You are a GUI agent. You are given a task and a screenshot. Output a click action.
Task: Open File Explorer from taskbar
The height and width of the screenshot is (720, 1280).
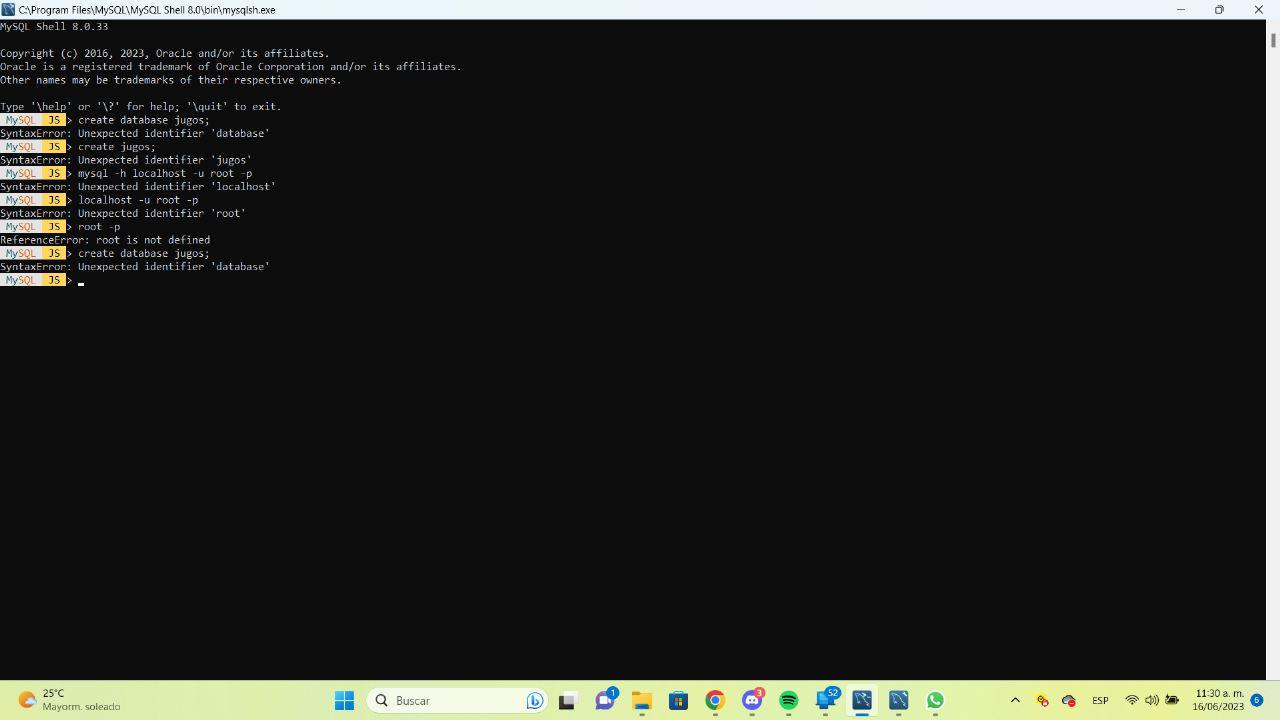coord(641,700)
